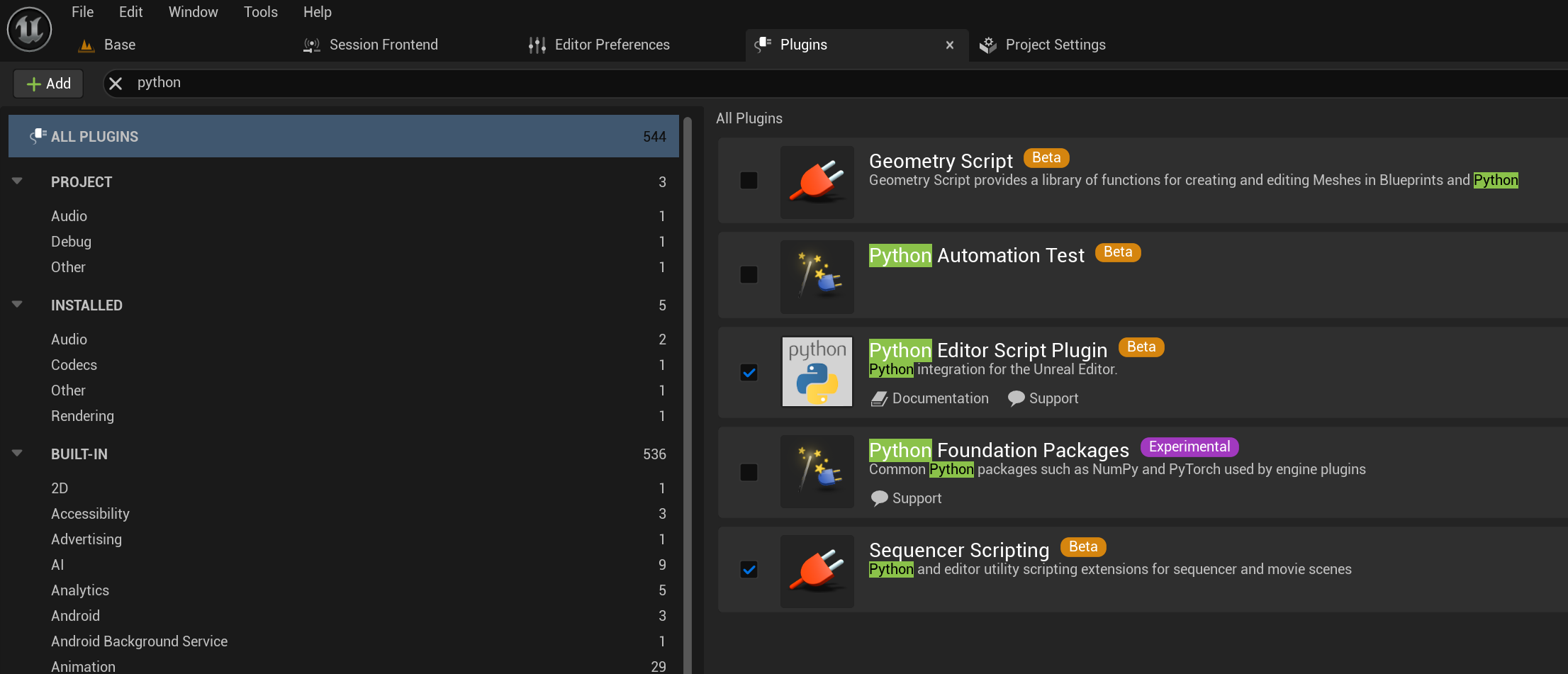1568x674 pixels.
Task: Click the Sequencer Scripting plugin icon
Action: point(817,571)
